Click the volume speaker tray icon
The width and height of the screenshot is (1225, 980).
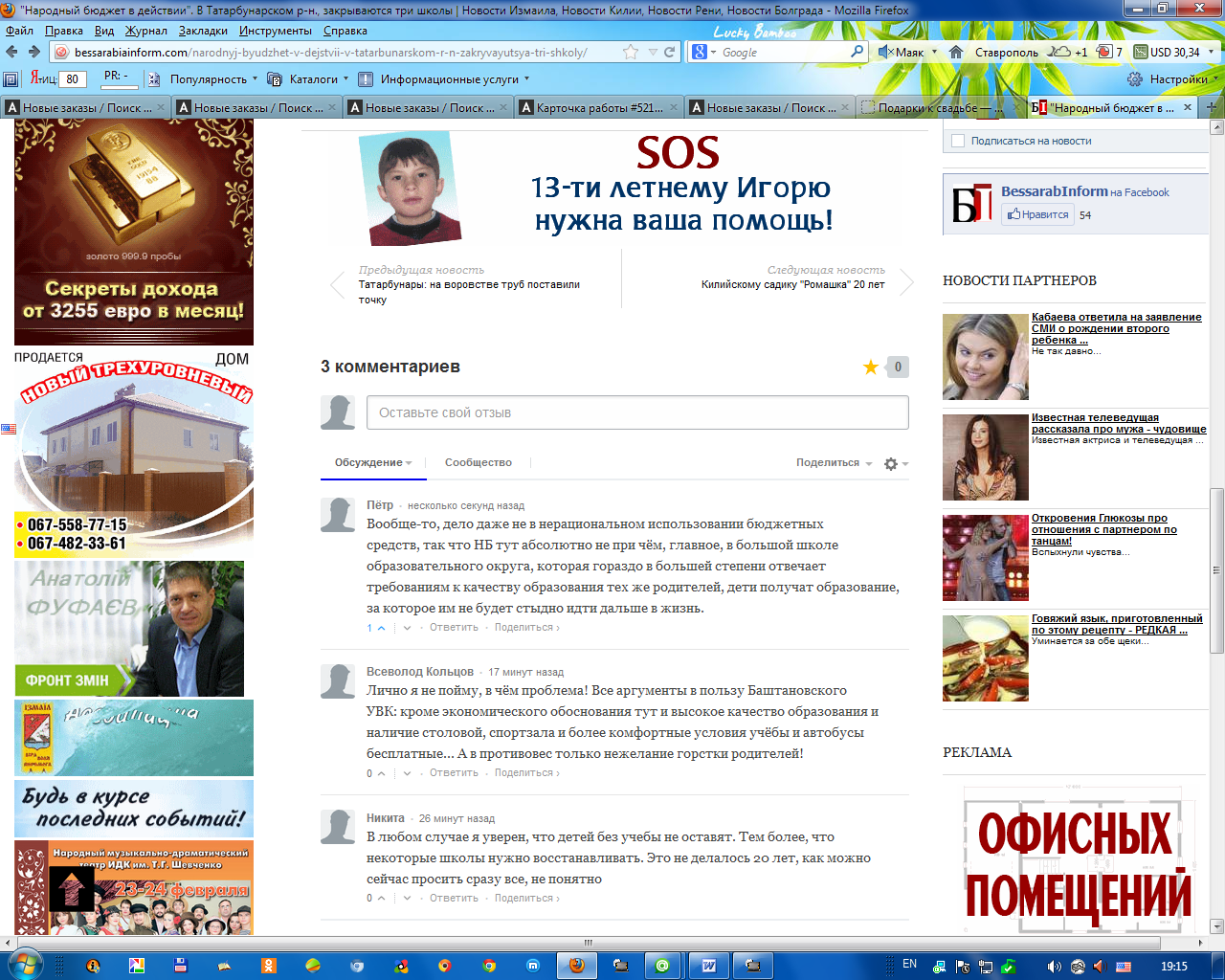point(1055,966)
